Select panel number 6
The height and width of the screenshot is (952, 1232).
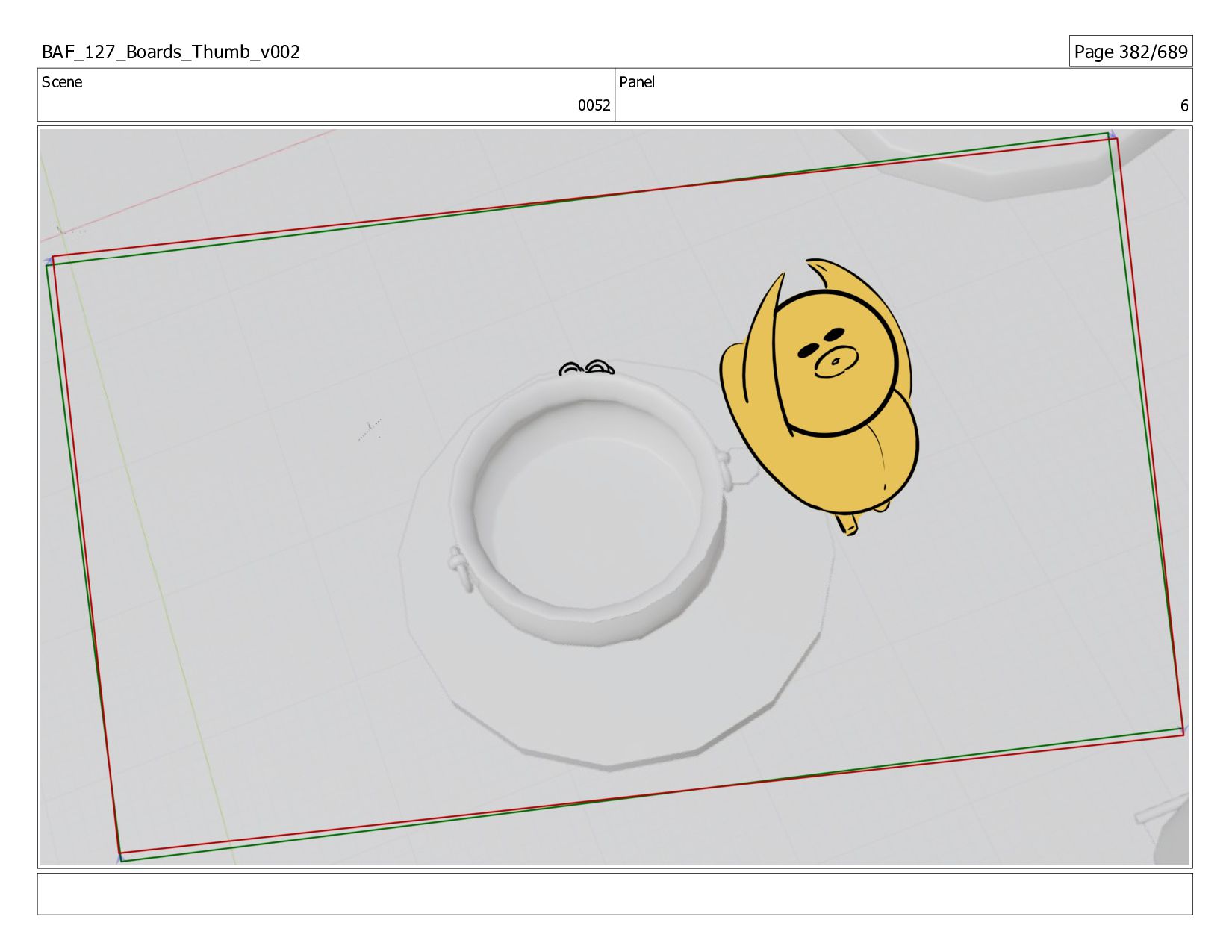[x=1183, y=105]
